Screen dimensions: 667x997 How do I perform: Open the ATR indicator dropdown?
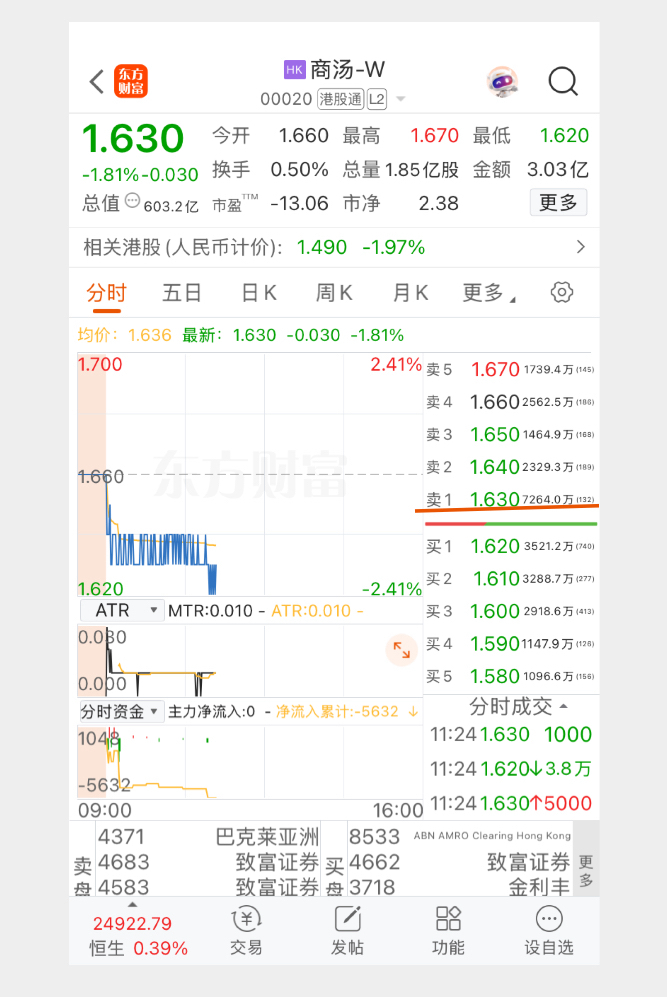121,610
